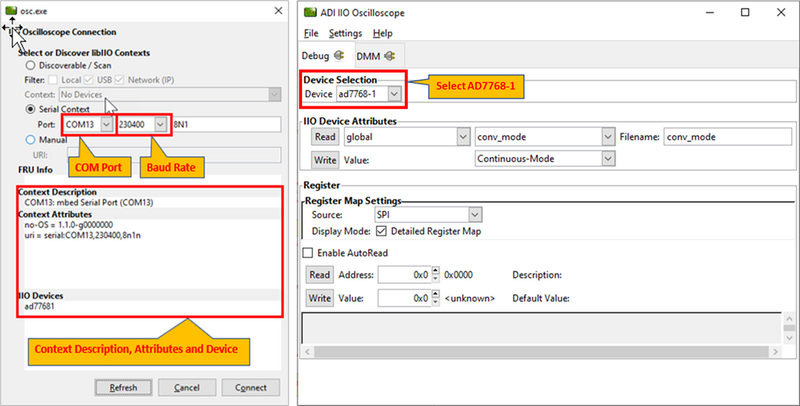800x406 pixels.
Task: Click the ADI IIO Oscilloscope window icon
Action: 310,12
